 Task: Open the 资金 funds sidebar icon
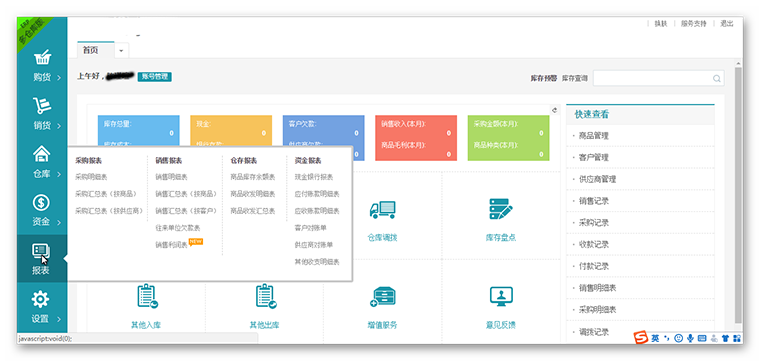click(42, 202)
